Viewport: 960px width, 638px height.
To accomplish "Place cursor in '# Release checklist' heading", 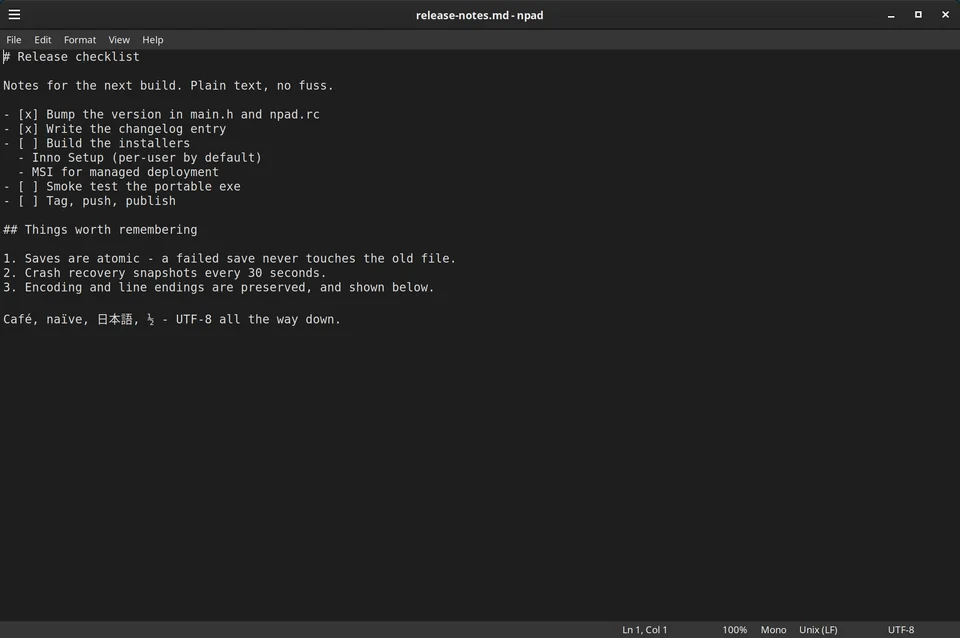I will click(71, 57).
